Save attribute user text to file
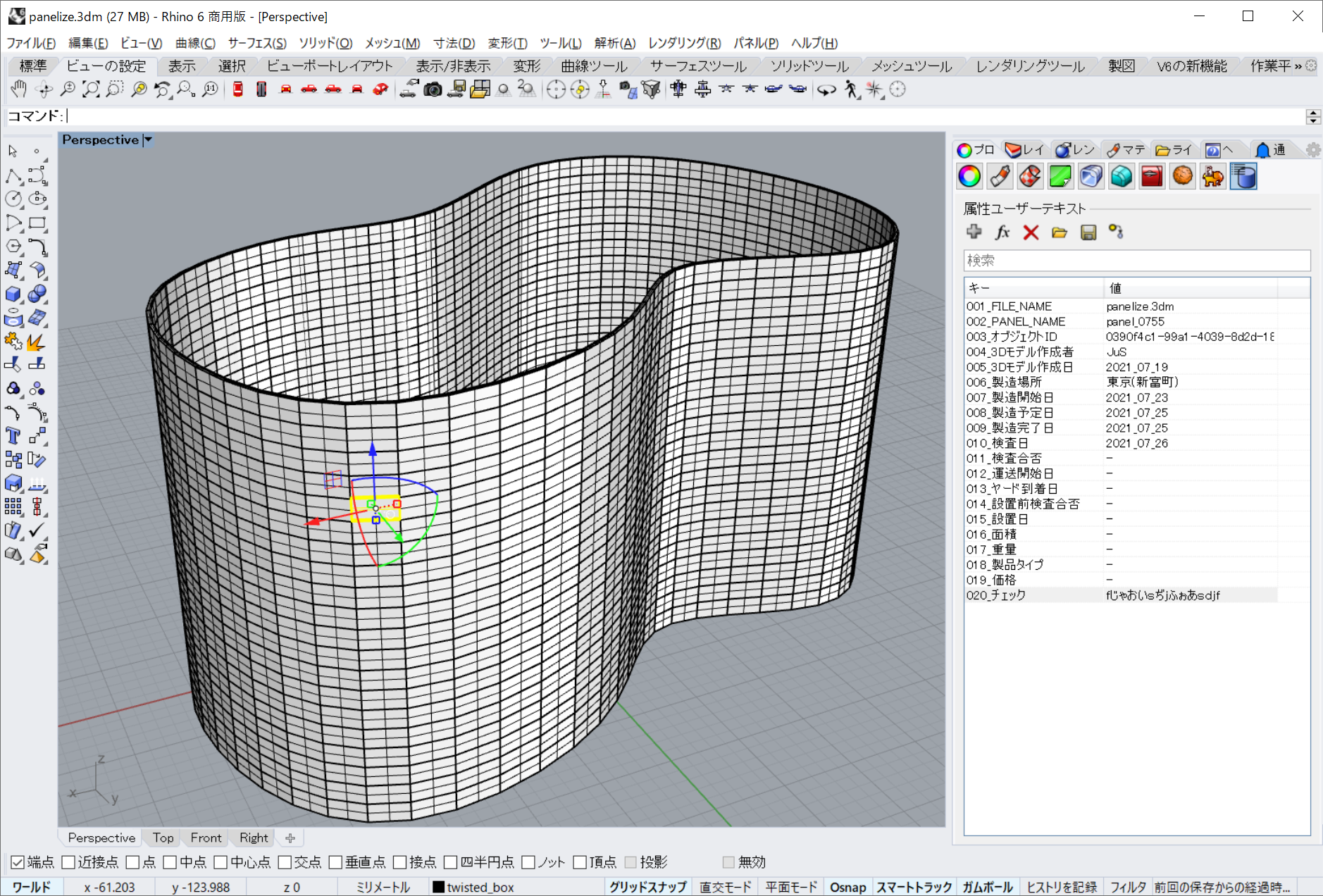This screenshot has height=896, width=1323. click(1088, 232)
